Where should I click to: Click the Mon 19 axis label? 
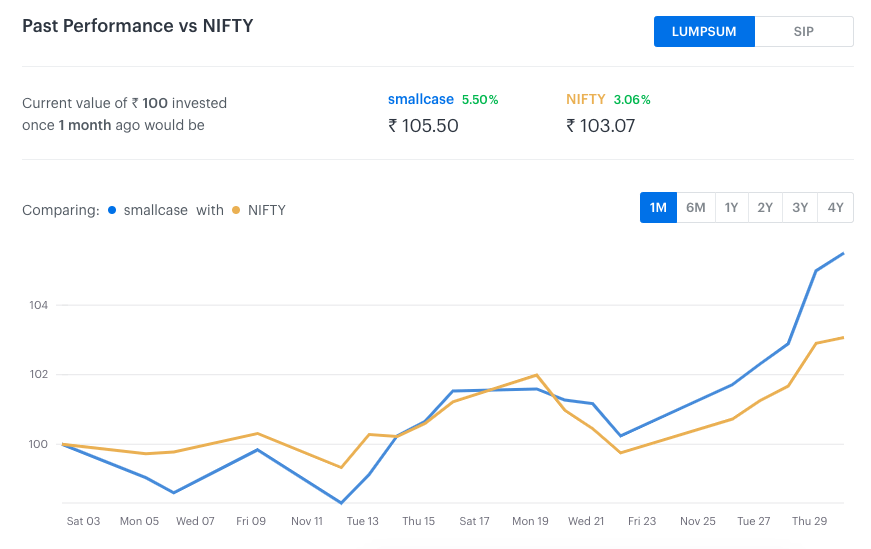click(530, 521)
